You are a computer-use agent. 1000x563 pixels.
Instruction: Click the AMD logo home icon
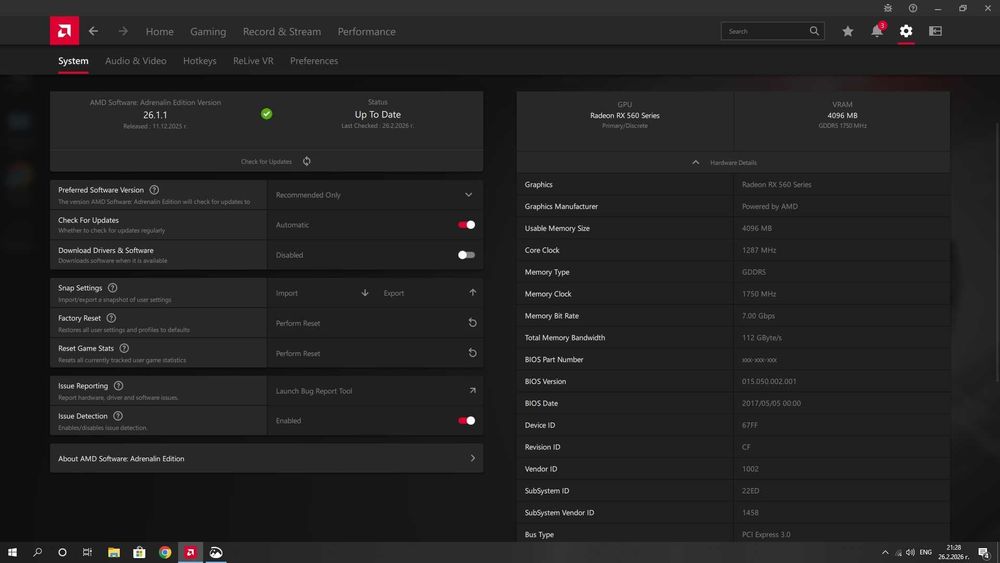[x=64, y=31]
